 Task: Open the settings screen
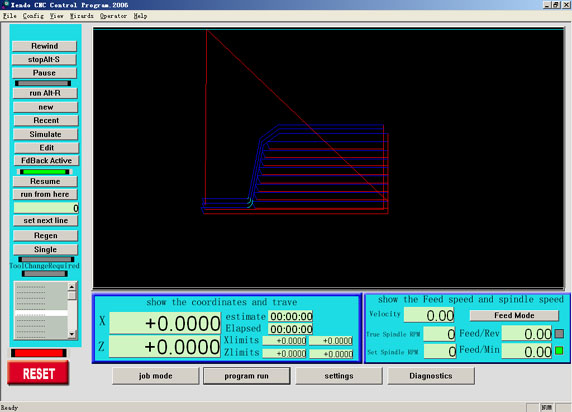pos(339,376)
